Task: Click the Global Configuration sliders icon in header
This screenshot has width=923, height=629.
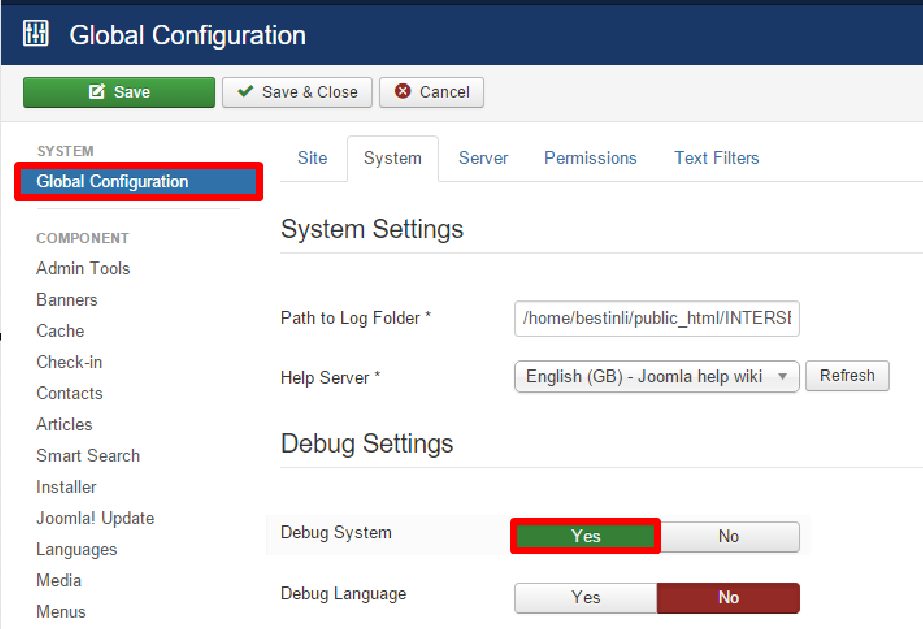Action: click(x=35, y=33)
